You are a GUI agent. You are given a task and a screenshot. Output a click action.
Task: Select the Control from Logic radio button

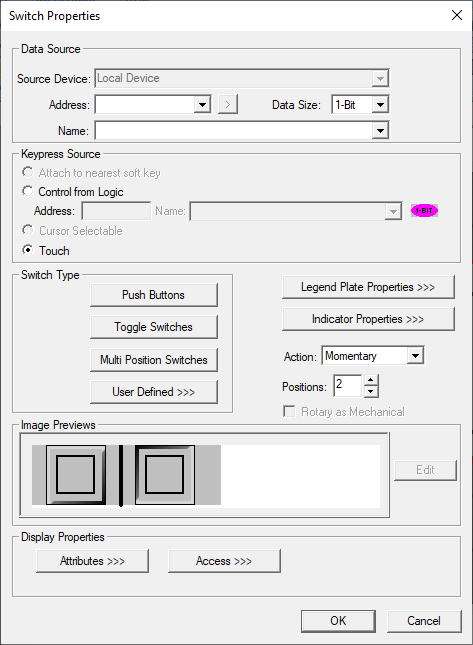[28, 191]
